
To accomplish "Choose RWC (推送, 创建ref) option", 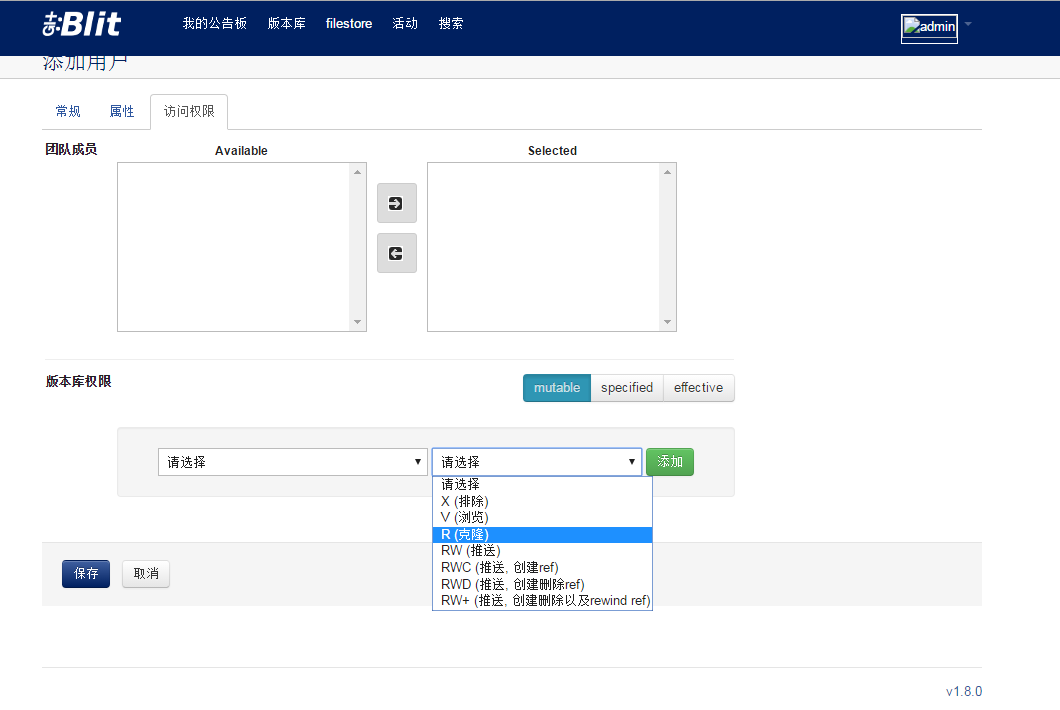I will point(542,567).
